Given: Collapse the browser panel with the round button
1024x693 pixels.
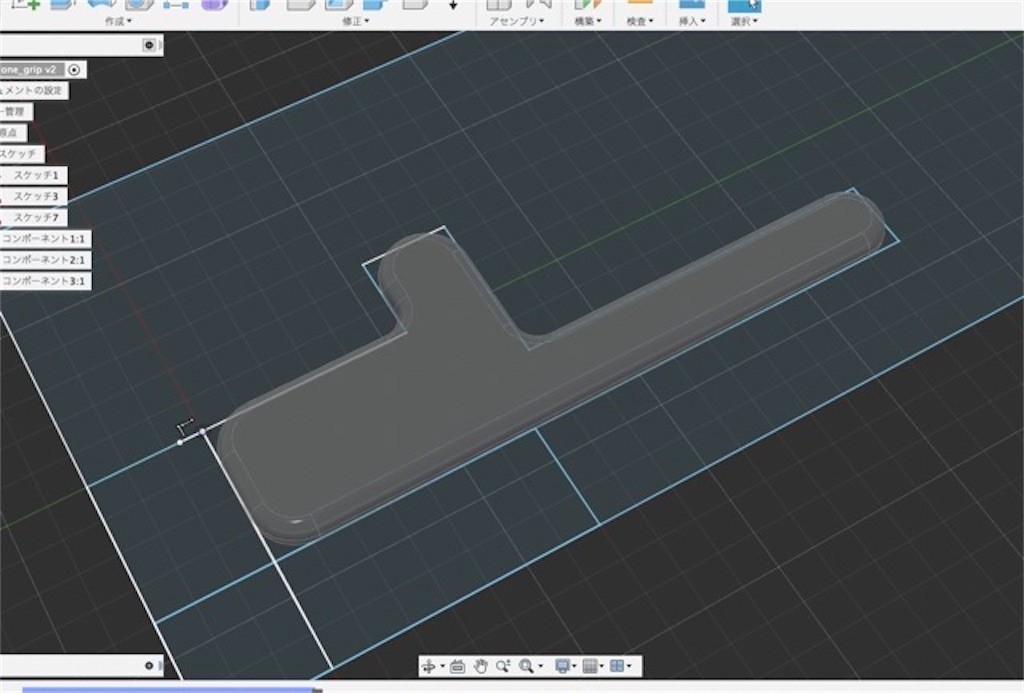Looking at the screenshot, I should click(149, 45).
